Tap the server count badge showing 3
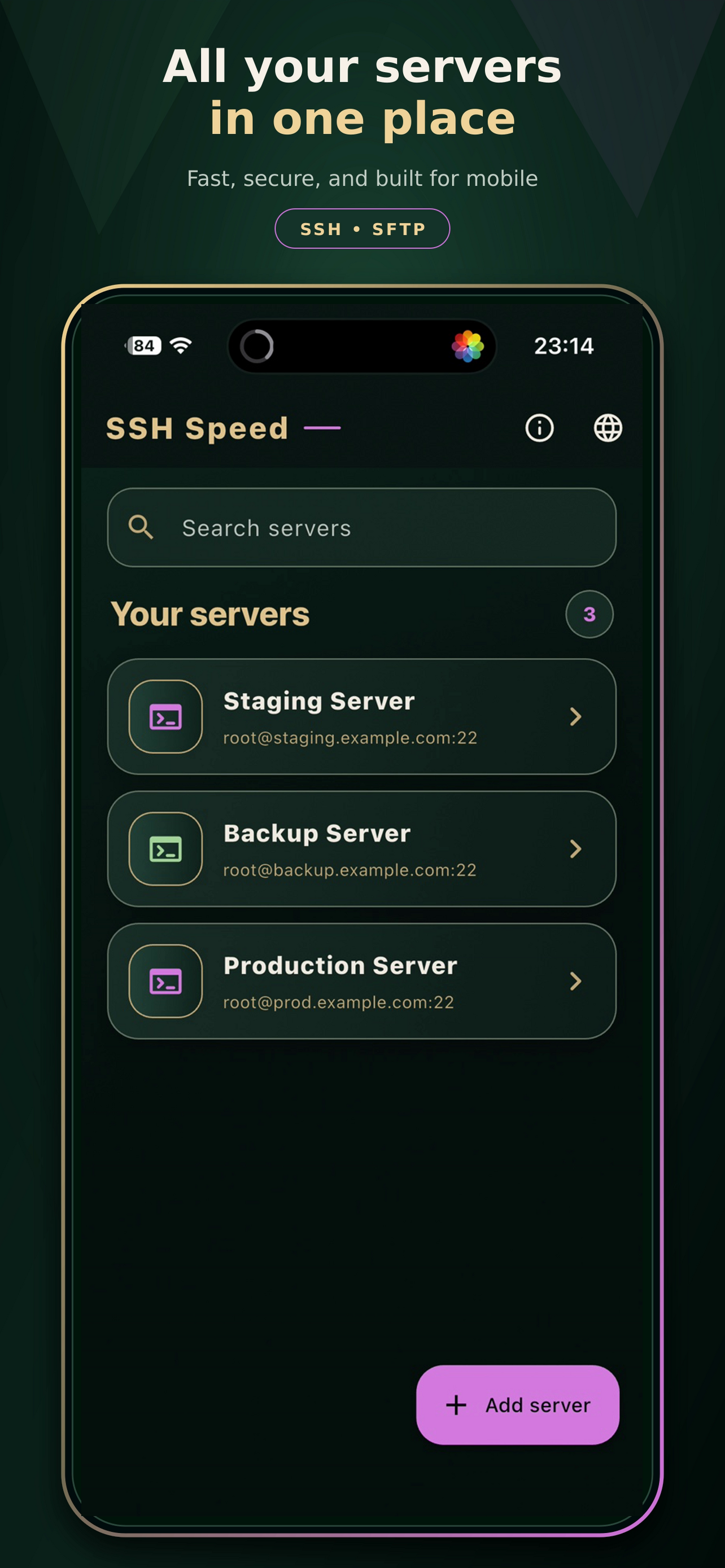This screenshot has height=1568, width=725. (x=589, y=614)
